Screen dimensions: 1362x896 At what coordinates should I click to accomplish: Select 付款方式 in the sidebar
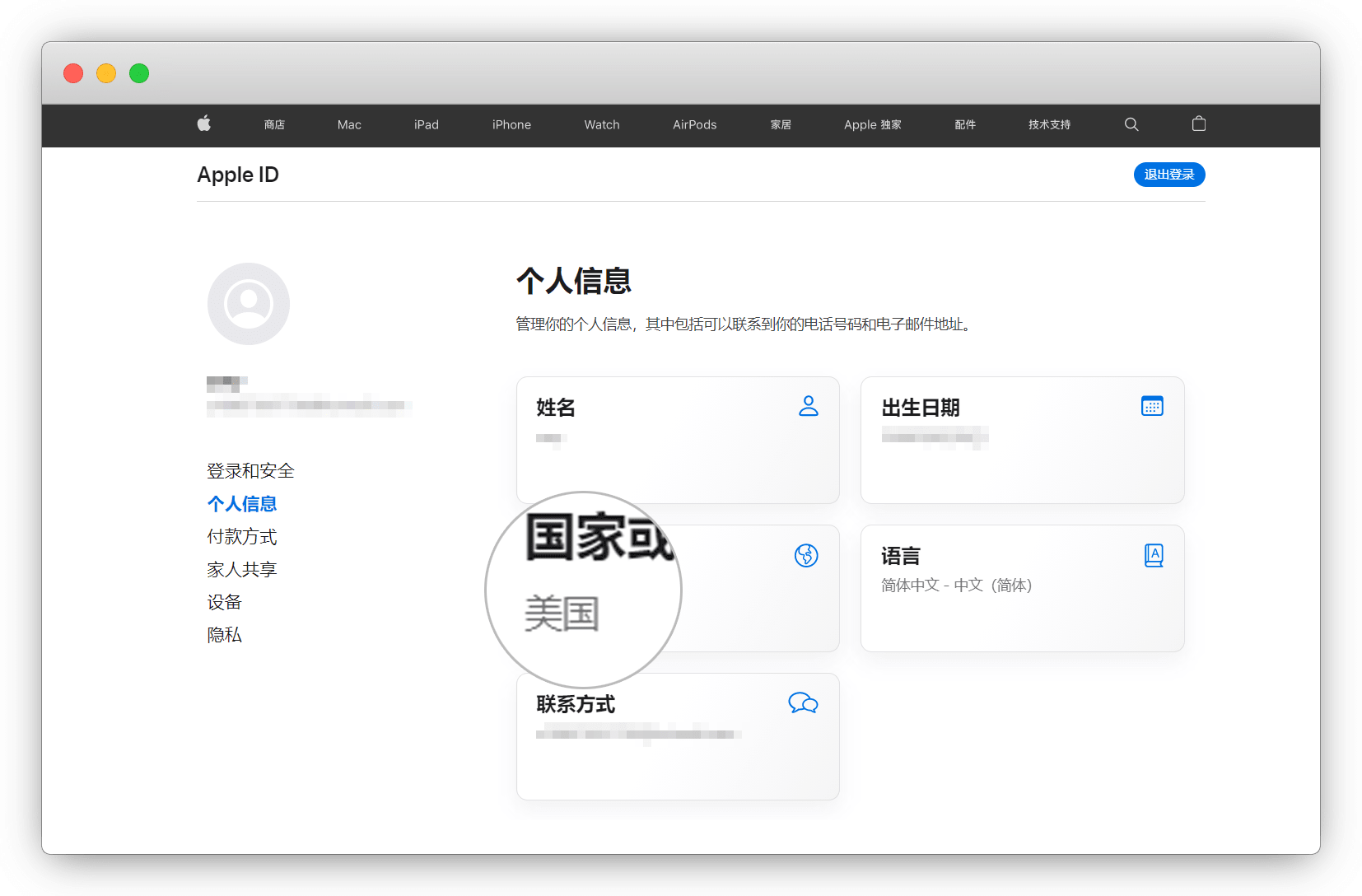pos(242,537)
